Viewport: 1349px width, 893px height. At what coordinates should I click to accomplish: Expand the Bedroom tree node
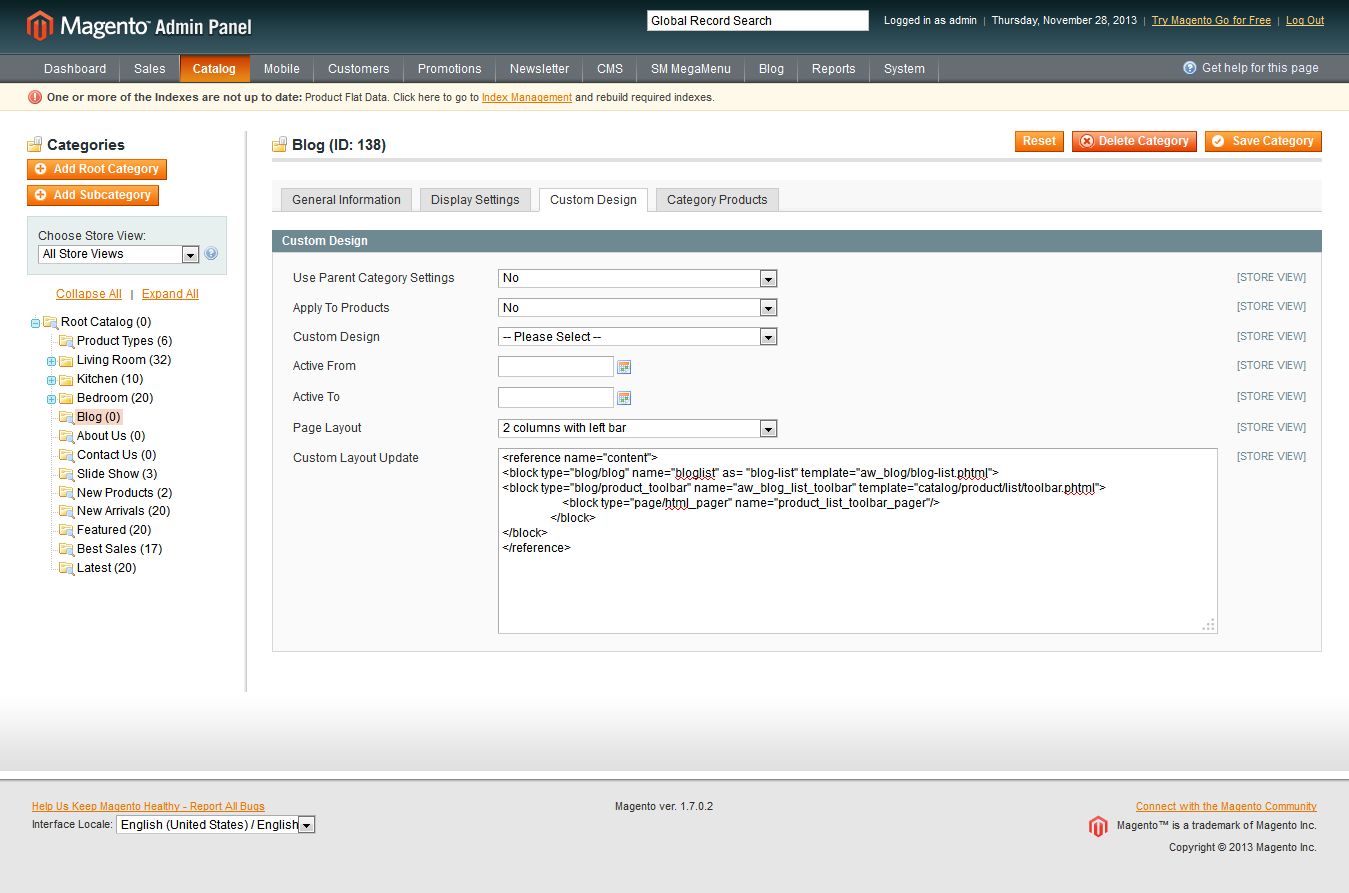click(51, 399)
